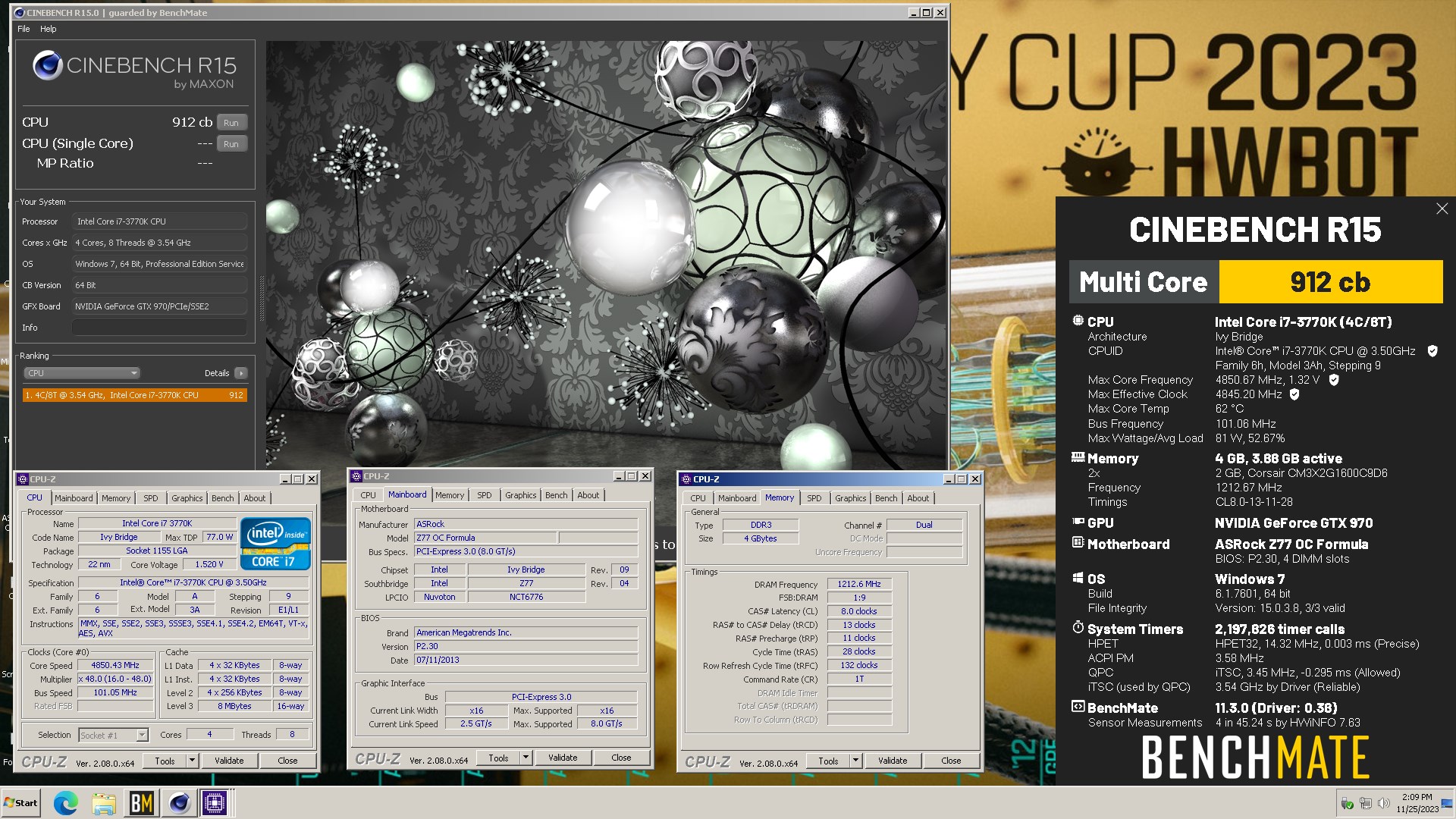Switch left CPU-Z window to SPD tab
Screen dimensions: 1456x819
click(x=151, y=498)
